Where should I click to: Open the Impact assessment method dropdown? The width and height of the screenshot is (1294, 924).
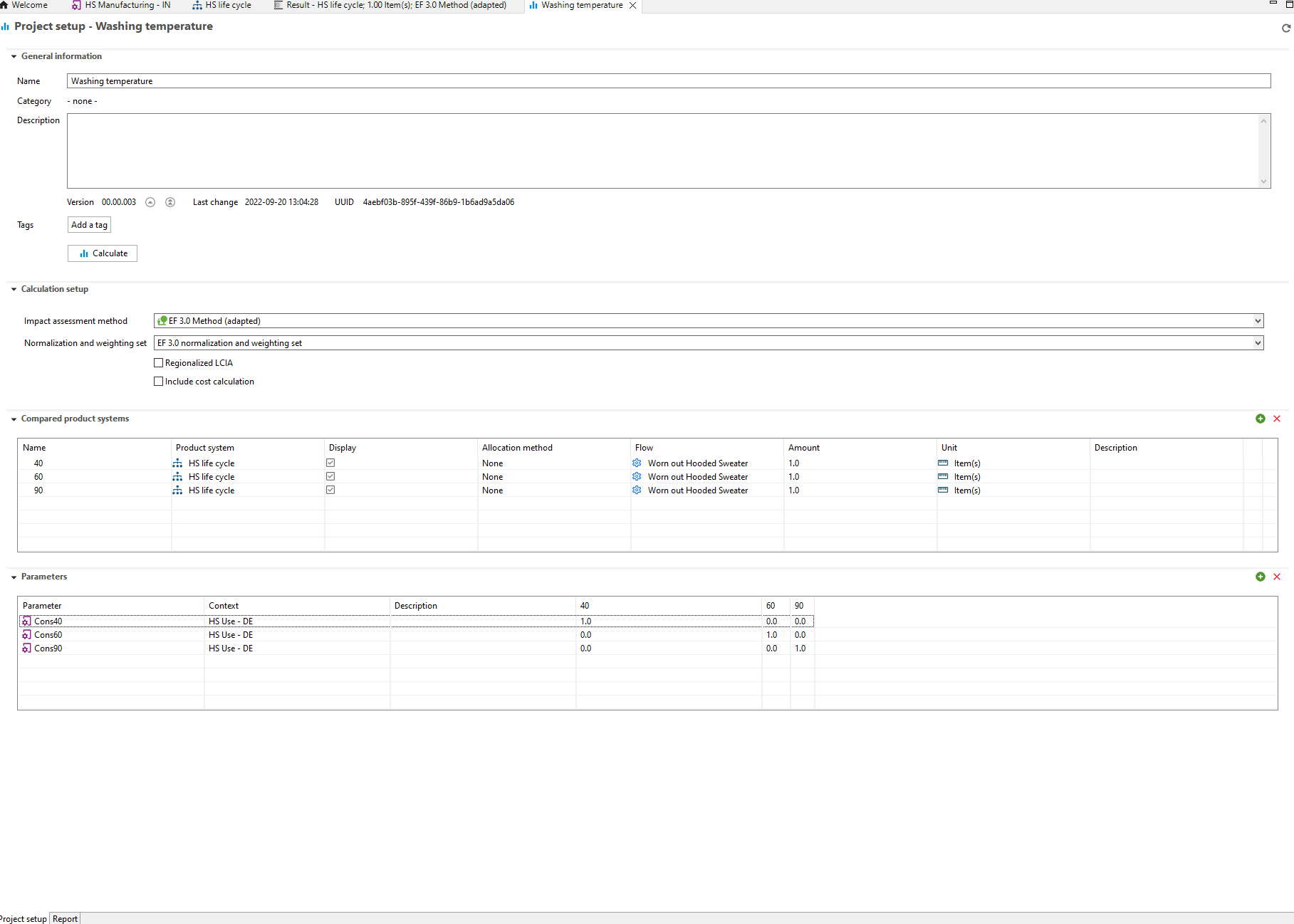pyautogui.click(x=1258, y=321)
